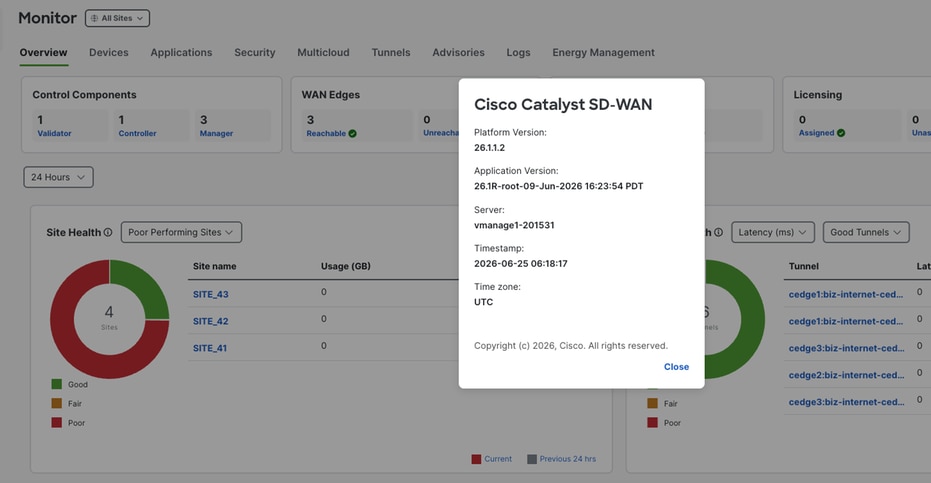Click the Usage value 0 for SITE_43
The height and width of the screenshot is (483, 931).
pos(324,292)
